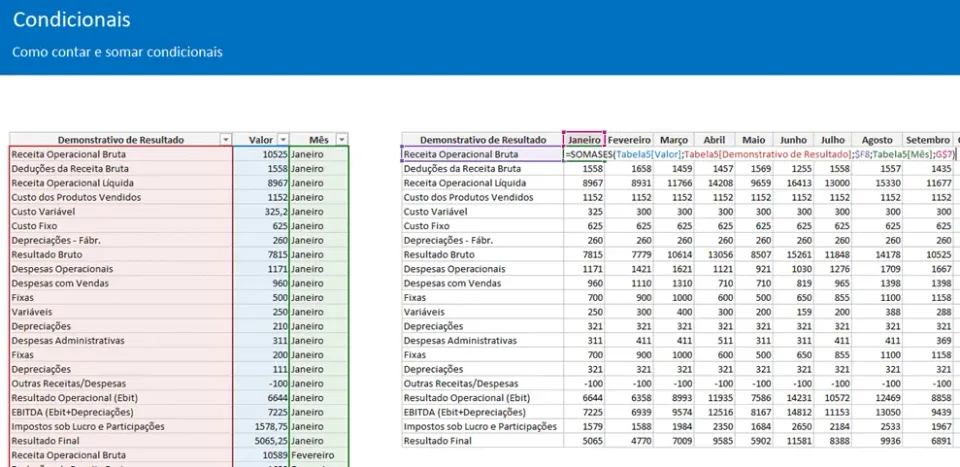Select the Abril column header
960x467 pixels.
pos(714,140)
